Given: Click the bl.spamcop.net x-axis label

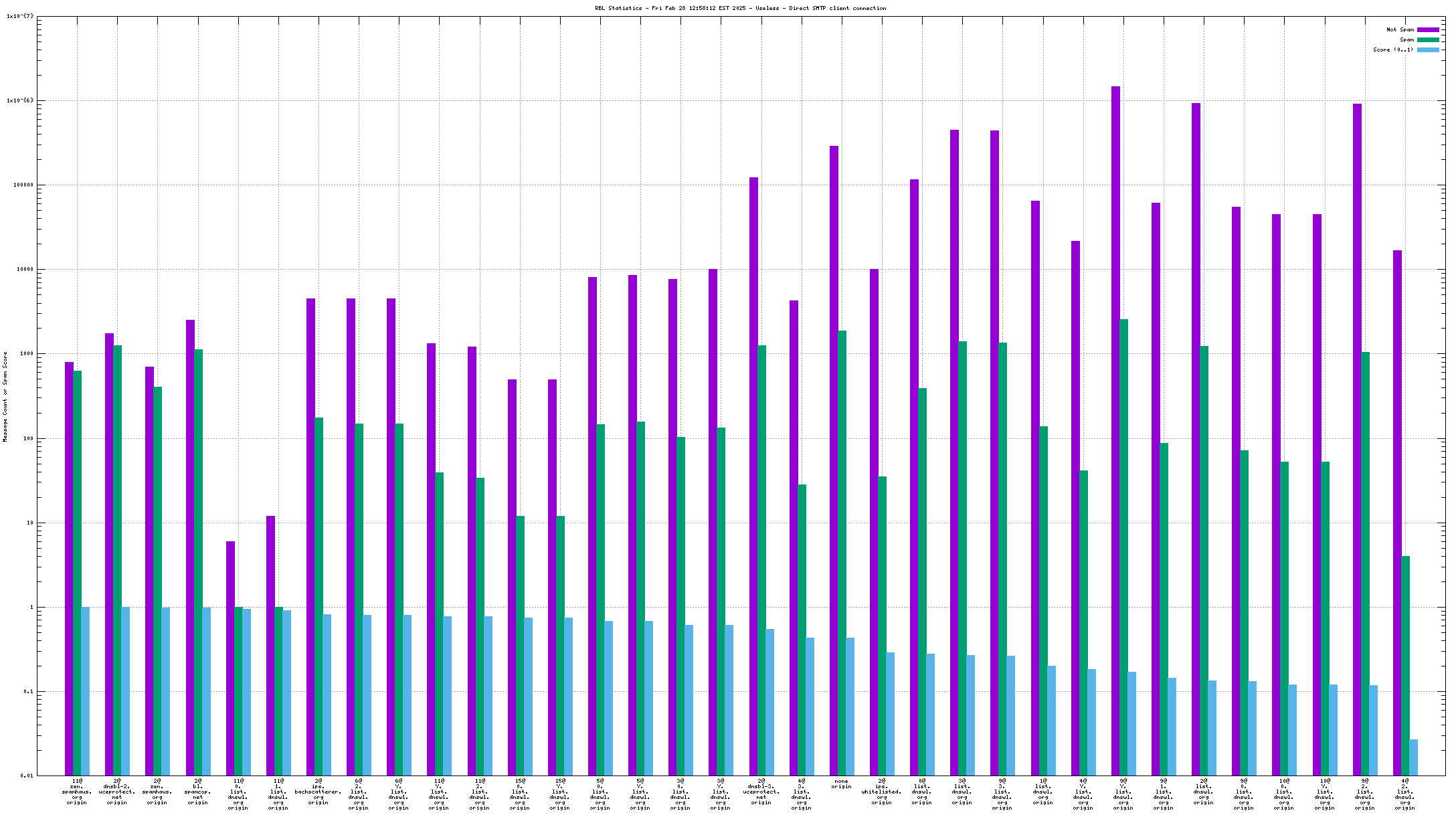Looking at the screenshot, I should (197, 792).
